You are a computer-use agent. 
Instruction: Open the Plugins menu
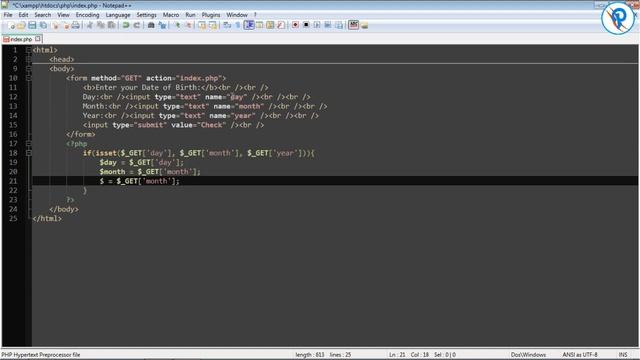click(211, 15)
